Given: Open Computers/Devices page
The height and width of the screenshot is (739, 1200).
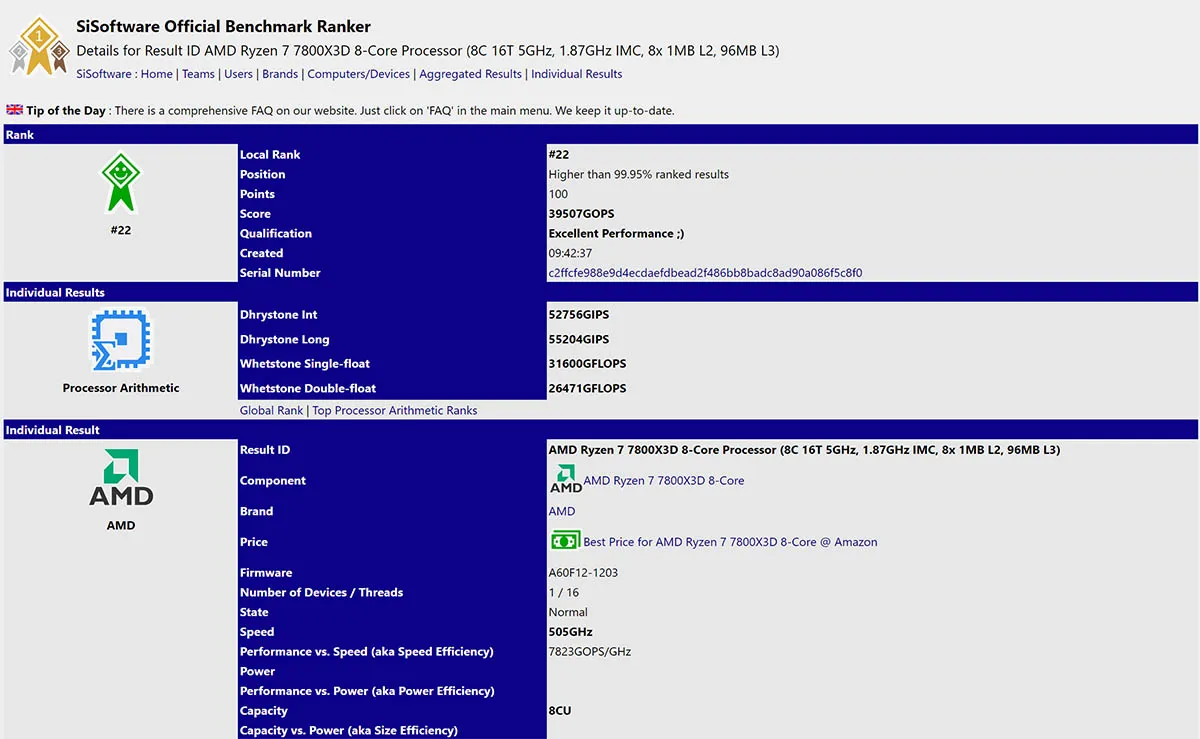Looking at the screenshot, I should pos(359,74).
